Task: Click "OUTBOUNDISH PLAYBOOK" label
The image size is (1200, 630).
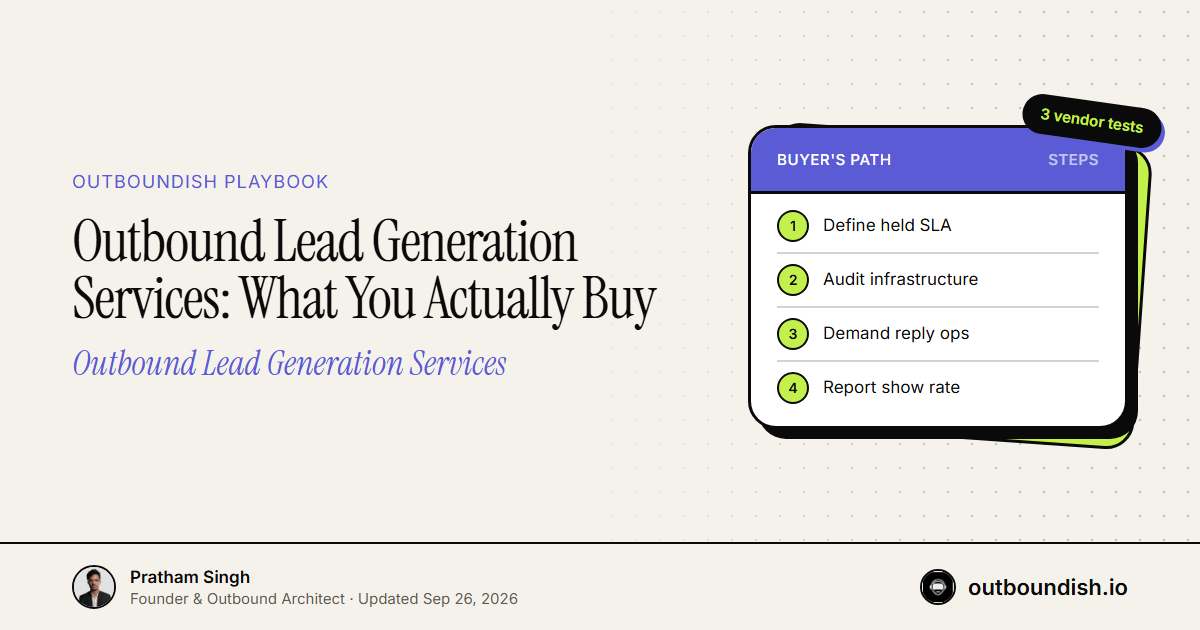Action: click(201, 182)
